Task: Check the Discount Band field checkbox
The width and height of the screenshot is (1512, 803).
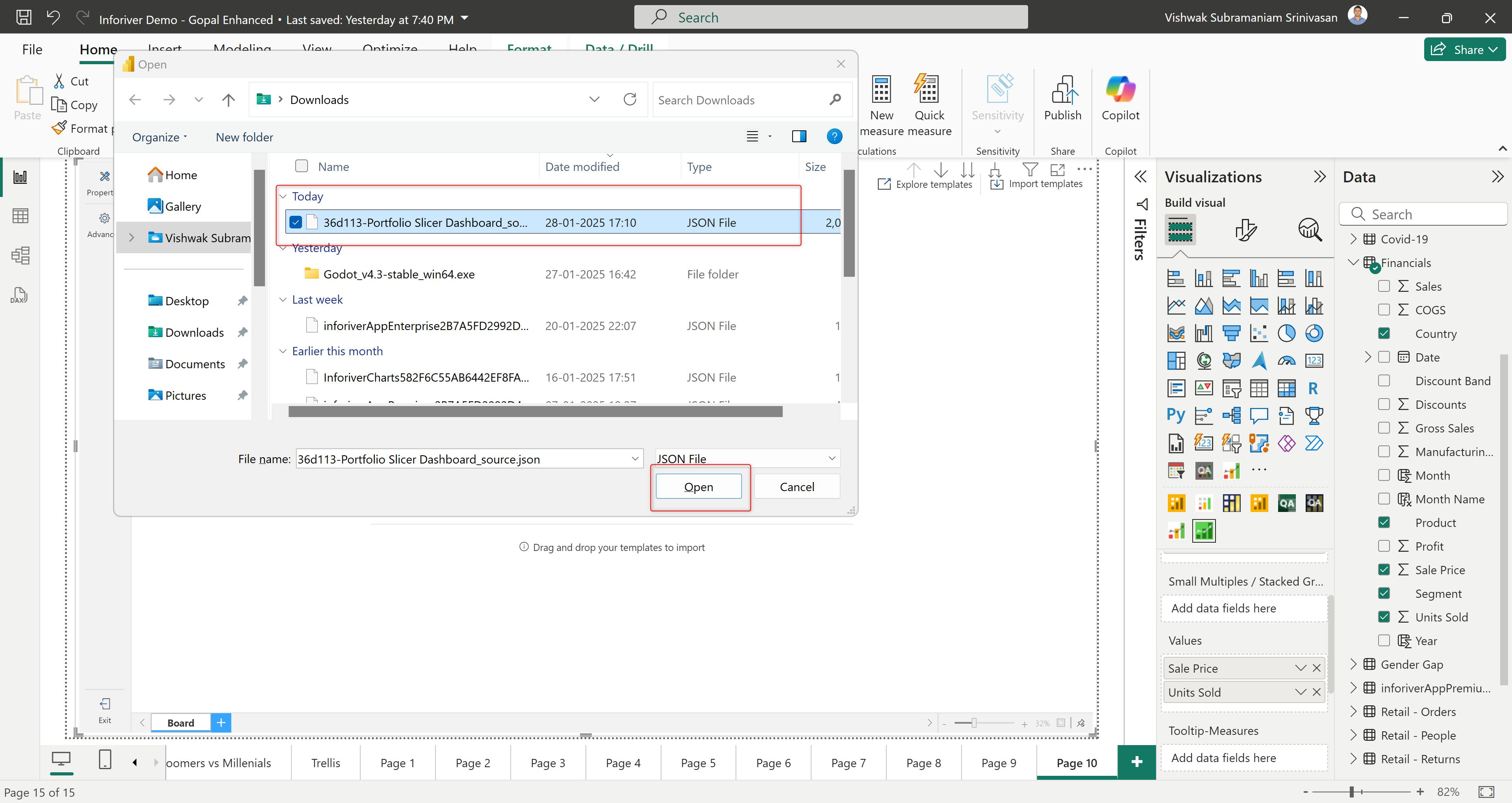Action: (1384, 380)
